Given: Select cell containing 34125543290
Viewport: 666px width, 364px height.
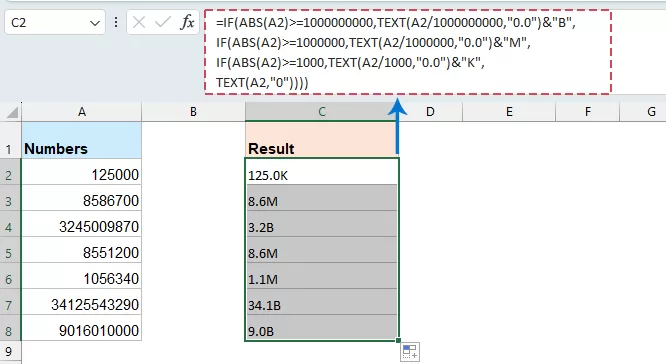Looking at the screenshot, I should click(82, 302).
